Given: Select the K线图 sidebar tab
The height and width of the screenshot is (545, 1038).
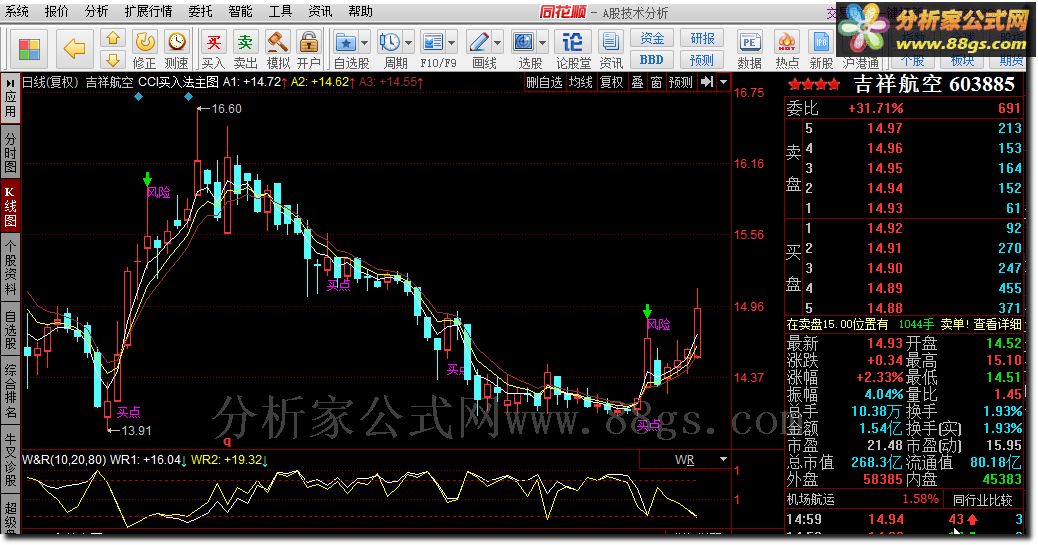Looking at the screenshot, I should (10, 207).
